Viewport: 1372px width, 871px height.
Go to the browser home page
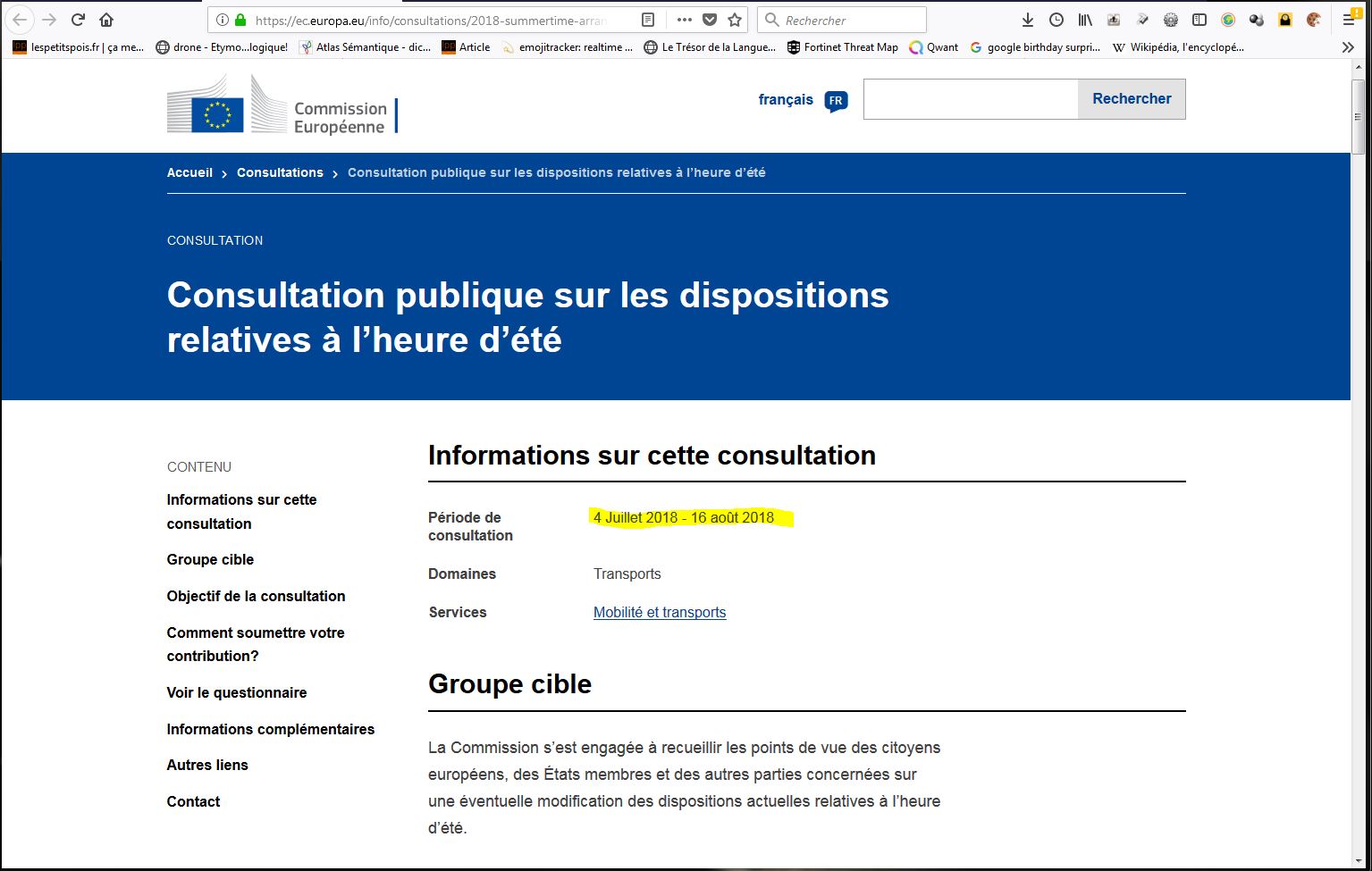[106, 20]
